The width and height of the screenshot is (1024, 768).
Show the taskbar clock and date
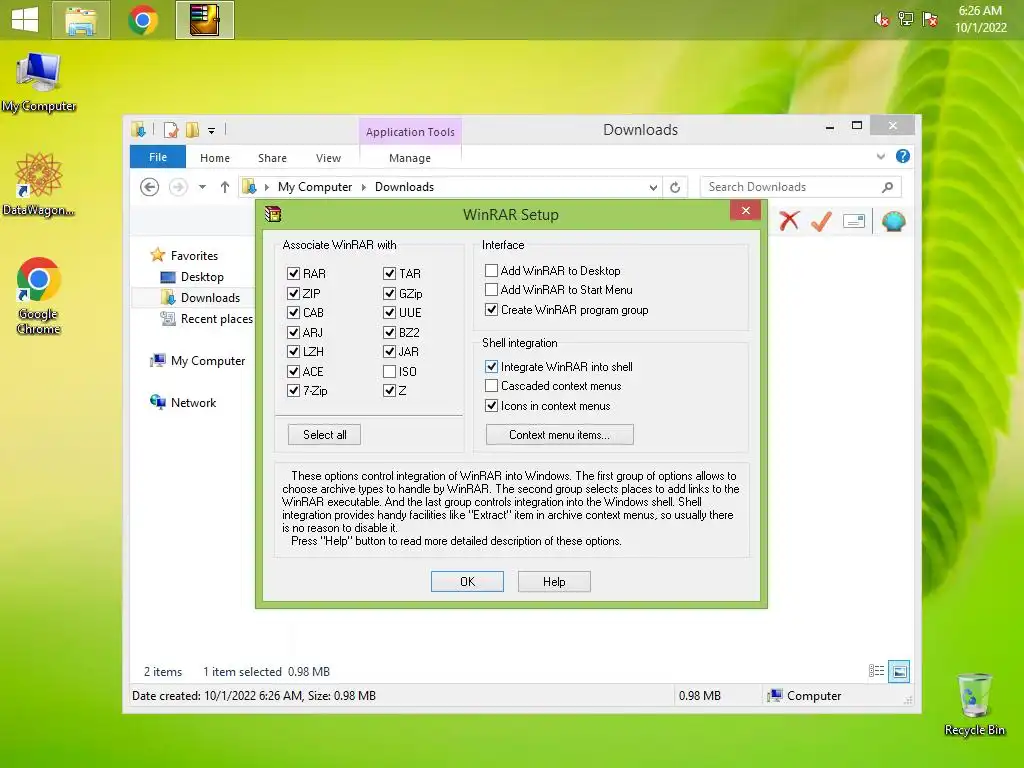980,19
